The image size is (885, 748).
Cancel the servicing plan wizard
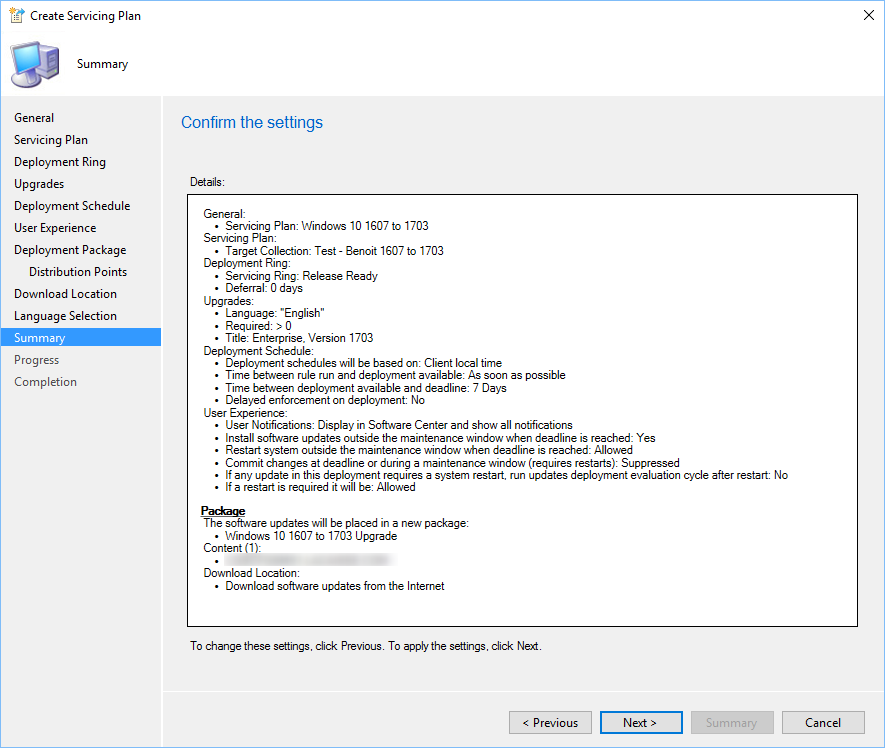pyautogui.click(x=823, y=723)
